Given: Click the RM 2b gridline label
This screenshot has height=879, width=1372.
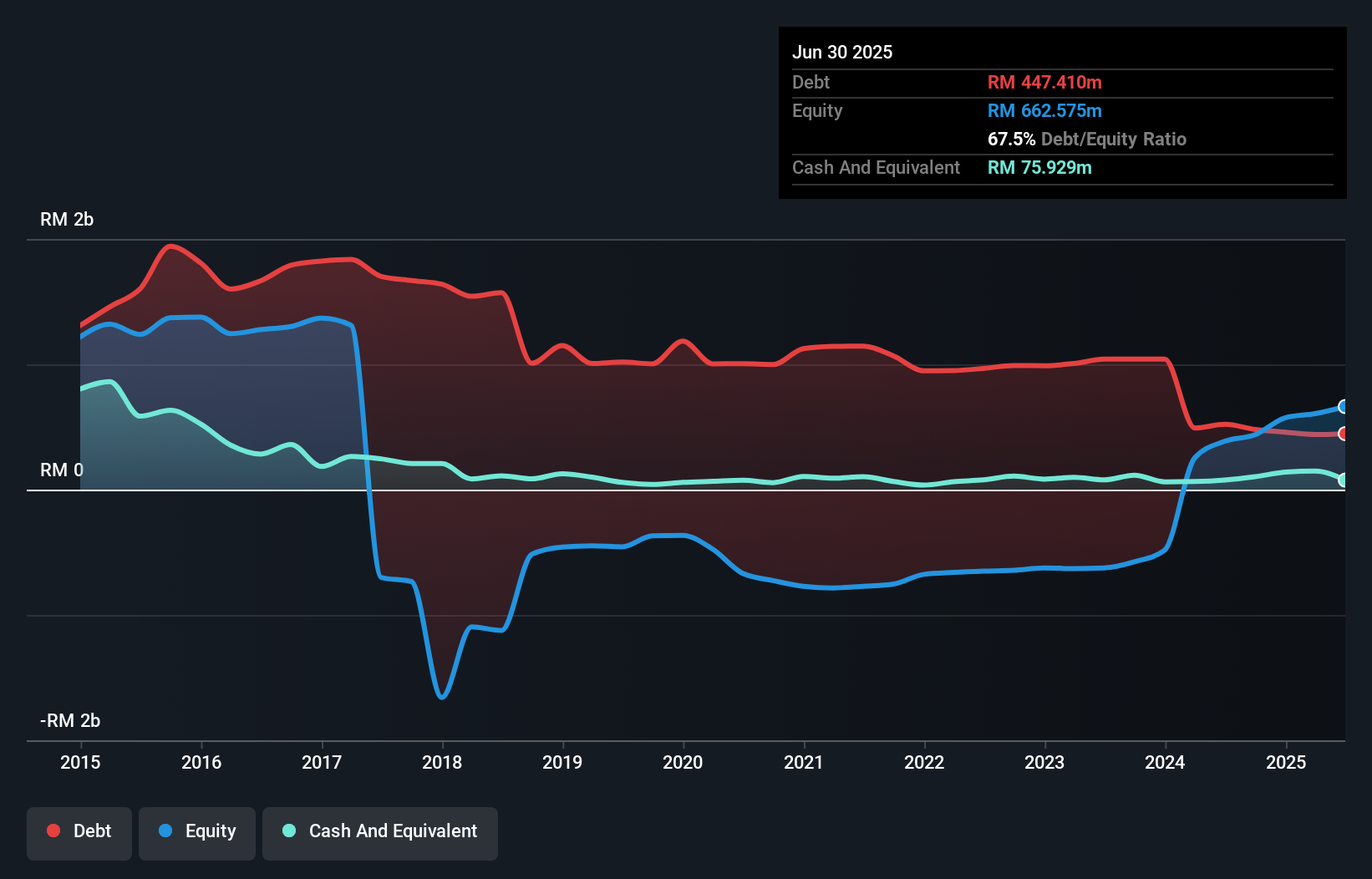Looking at the screenshot, I should click(67, 219).
